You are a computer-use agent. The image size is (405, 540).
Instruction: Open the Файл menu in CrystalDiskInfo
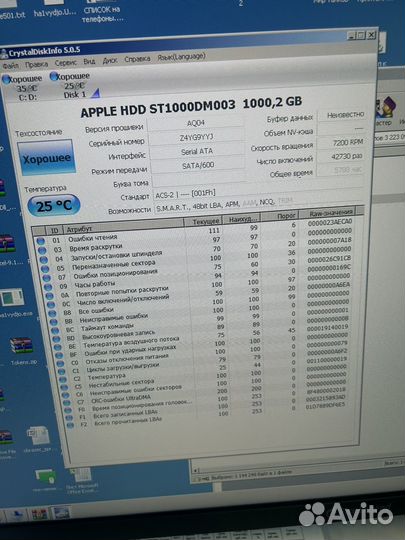click(10, 65)
